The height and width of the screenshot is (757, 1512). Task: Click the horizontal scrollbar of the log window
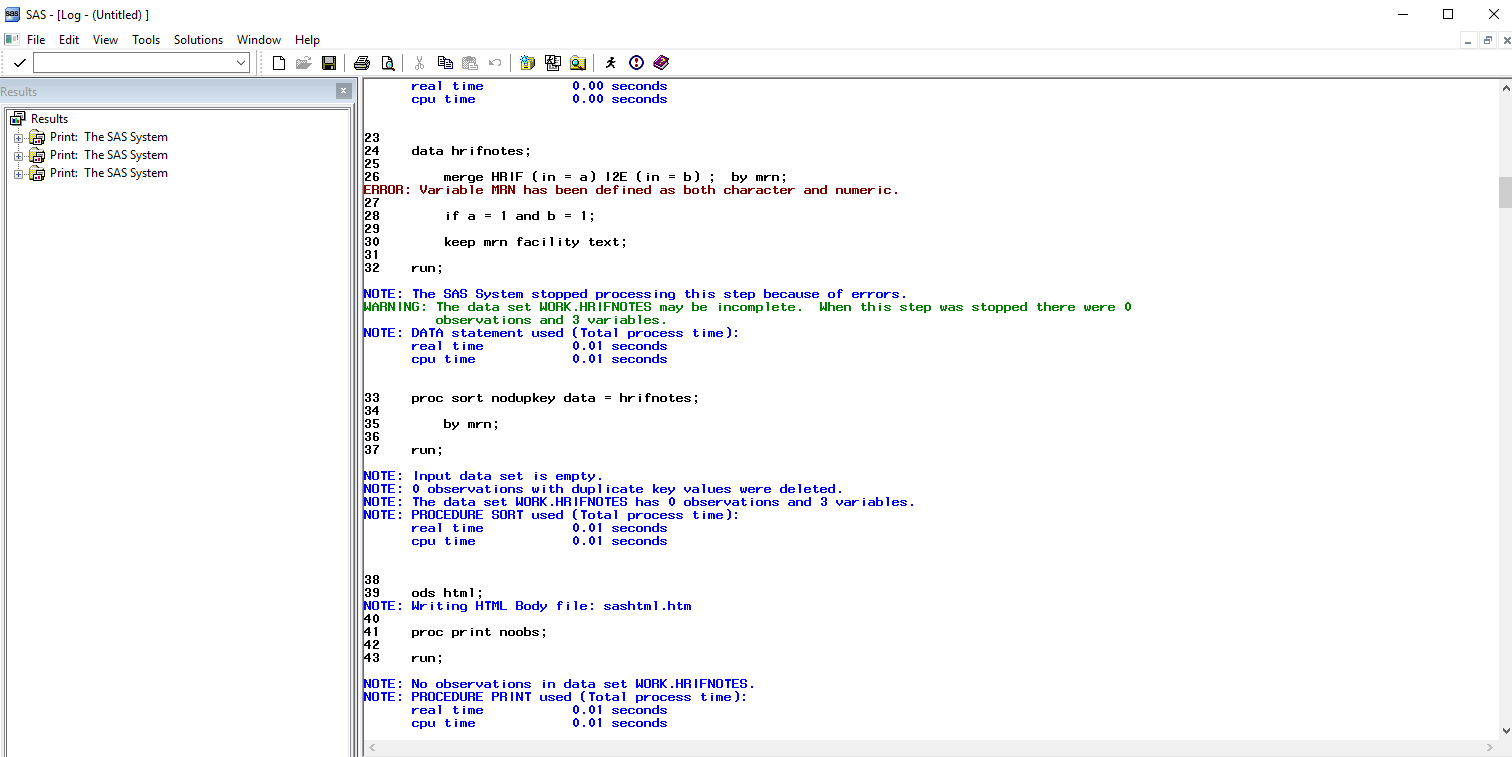tap(900, 746)
